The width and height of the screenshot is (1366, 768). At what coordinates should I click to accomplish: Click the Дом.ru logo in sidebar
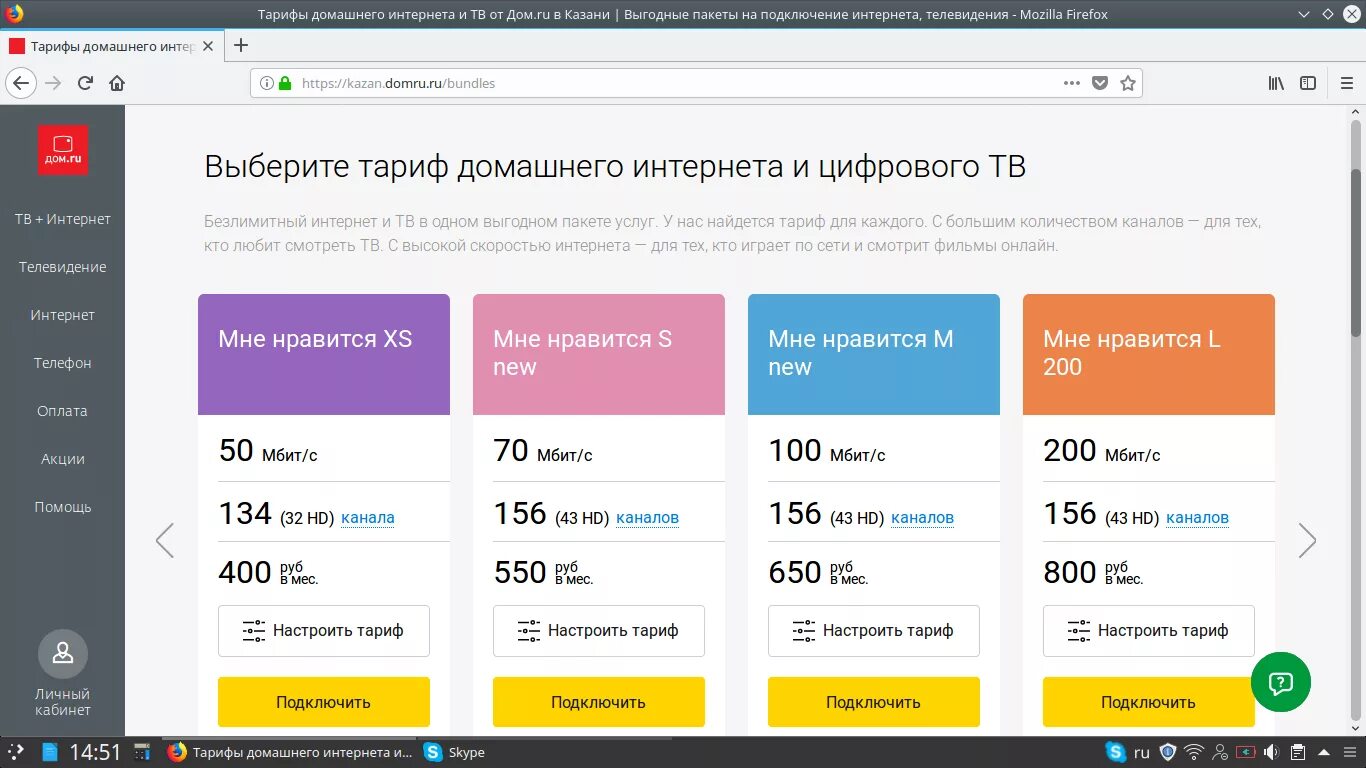pos(63,150)
